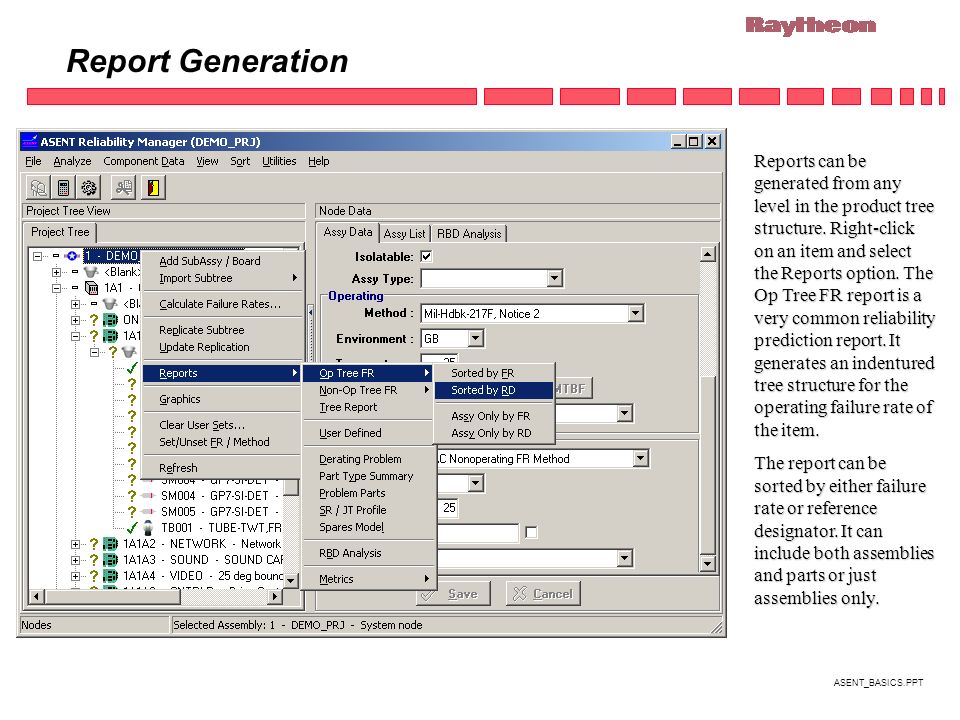Open the Utilities menu
The width and height of the screenshot is (960, 720).
pos(279,161)
